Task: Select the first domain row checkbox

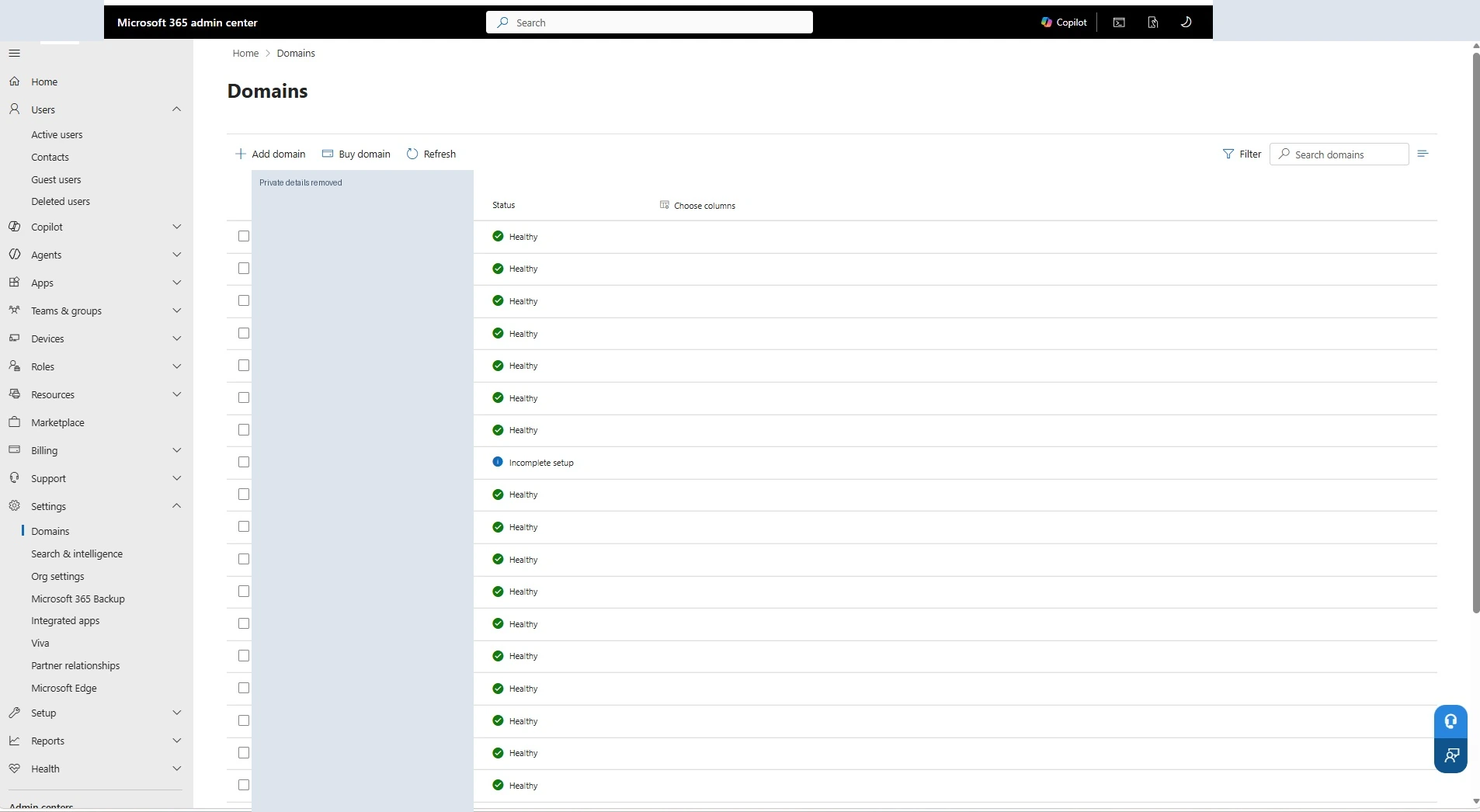Action: (x=244, y=236)
